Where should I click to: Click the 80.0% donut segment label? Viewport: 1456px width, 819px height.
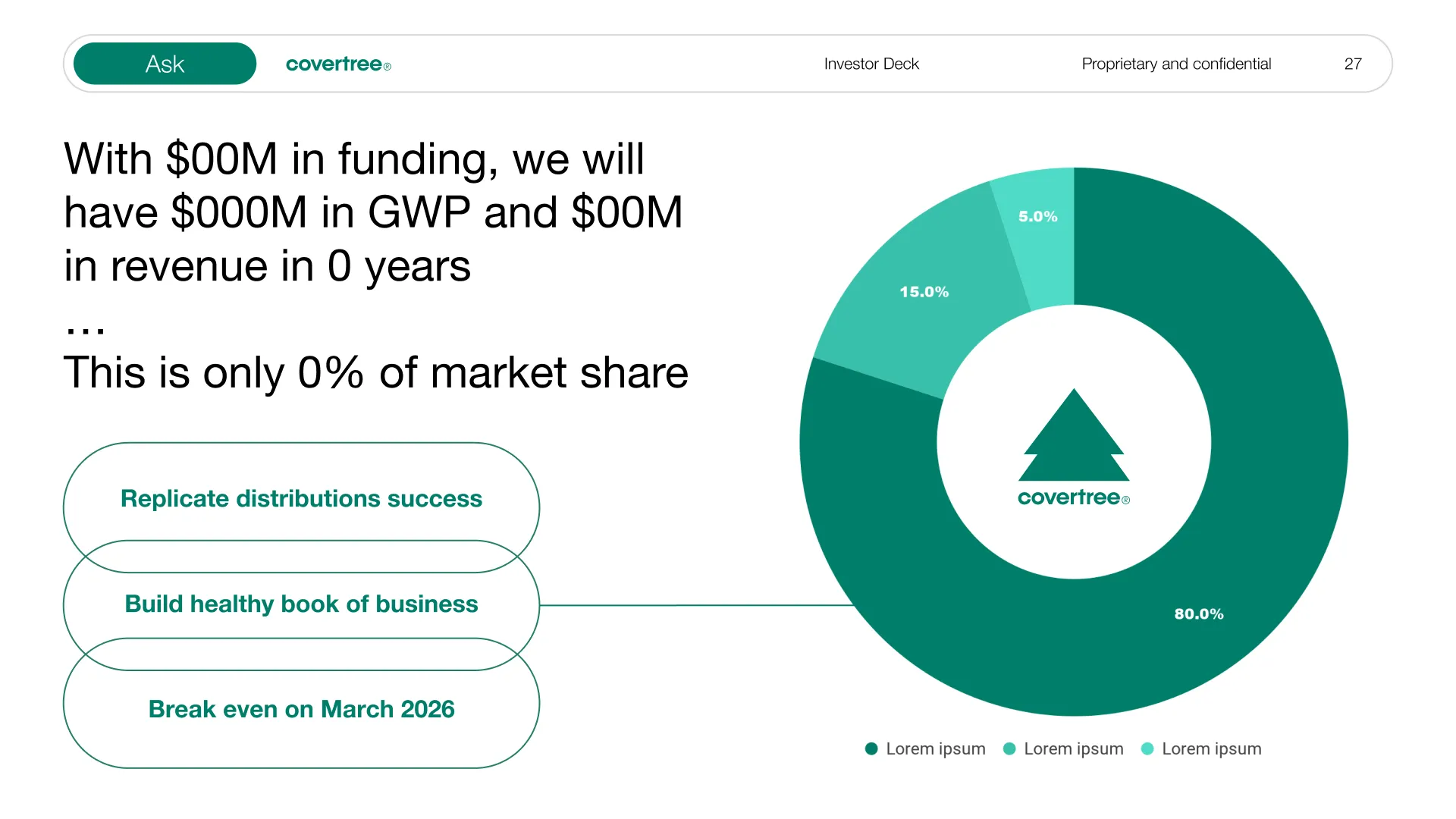1199,613
